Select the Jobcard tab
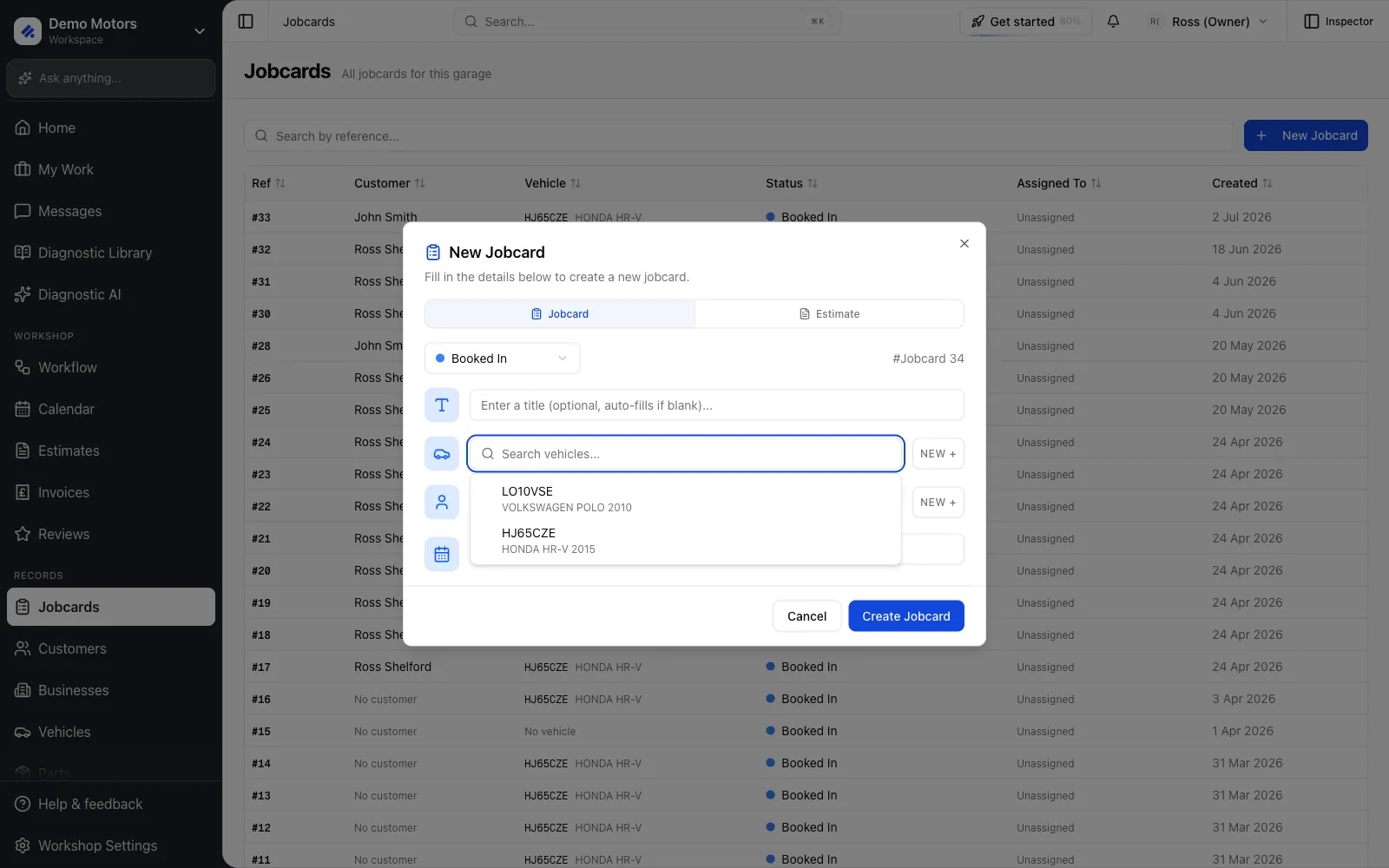This screenshot has width=1389, height=868. pyautogui.click(x=560, y=314)
